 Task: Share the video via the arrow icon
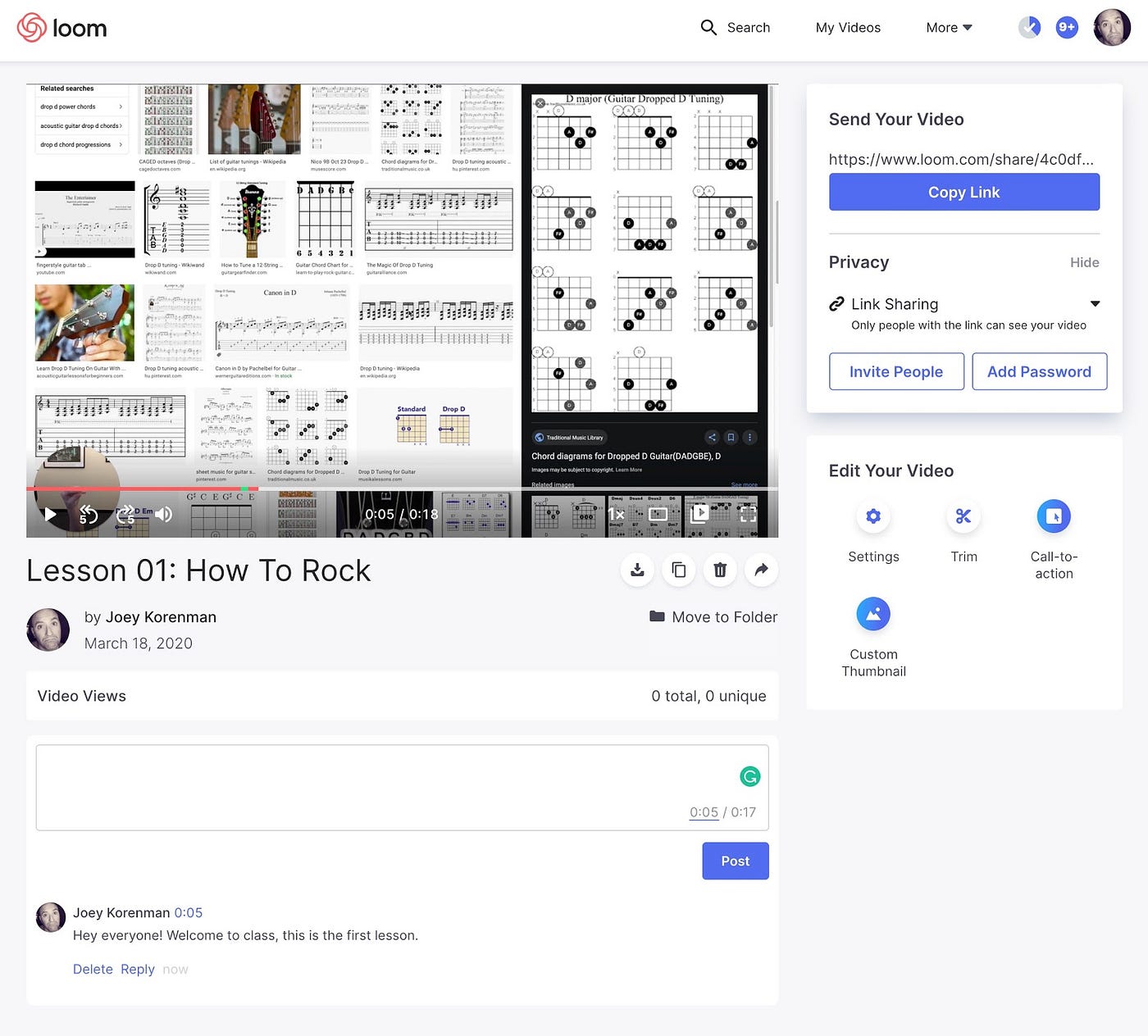click(761, 570)
